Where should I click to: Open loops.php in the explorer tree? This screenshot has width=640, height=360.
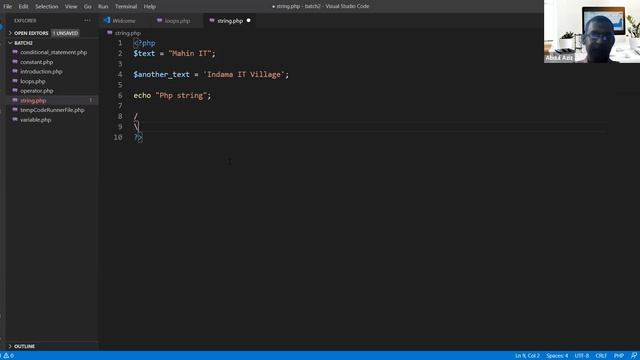[x=33, y=81]
